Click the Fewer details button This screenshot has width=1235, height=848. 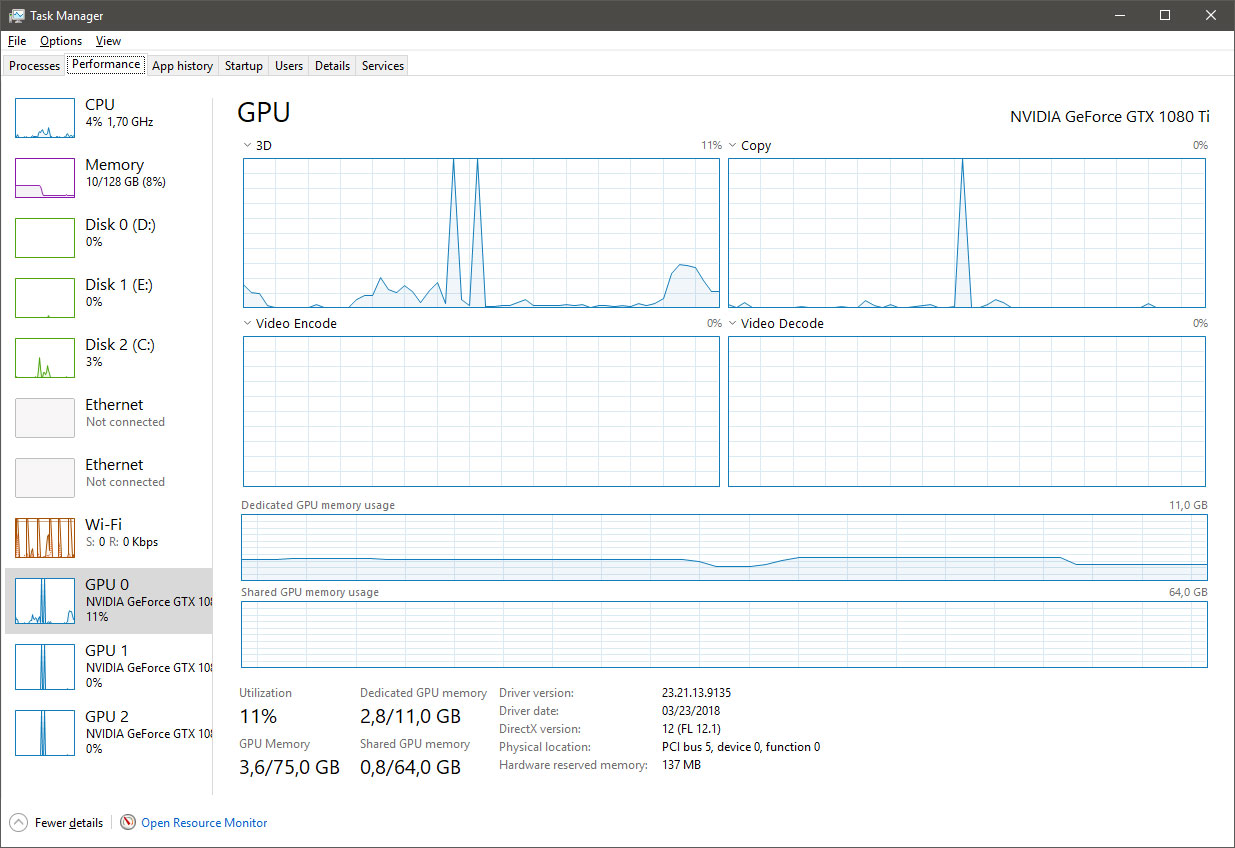tap(68, 823)
